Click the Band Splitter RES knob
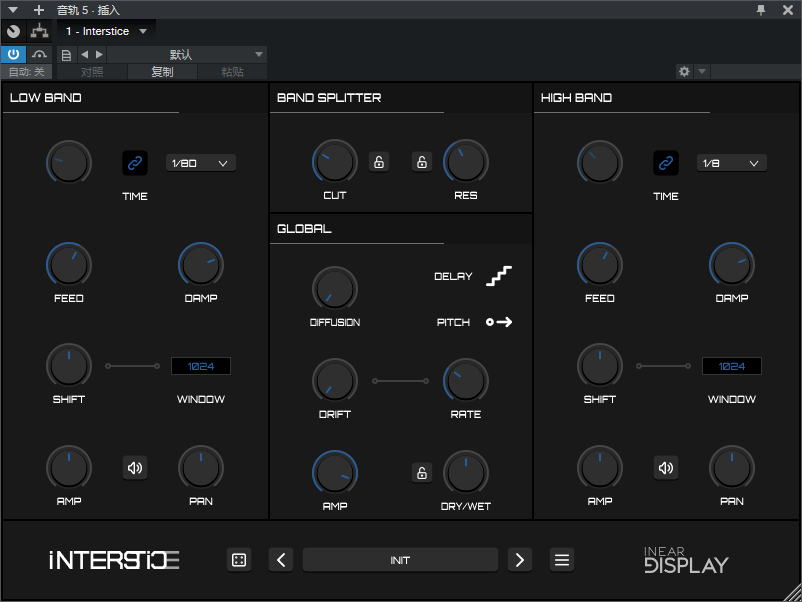Image resolution: width=802 pixels, height=602 pixels. pyautogui.click(x=465, y=162)
